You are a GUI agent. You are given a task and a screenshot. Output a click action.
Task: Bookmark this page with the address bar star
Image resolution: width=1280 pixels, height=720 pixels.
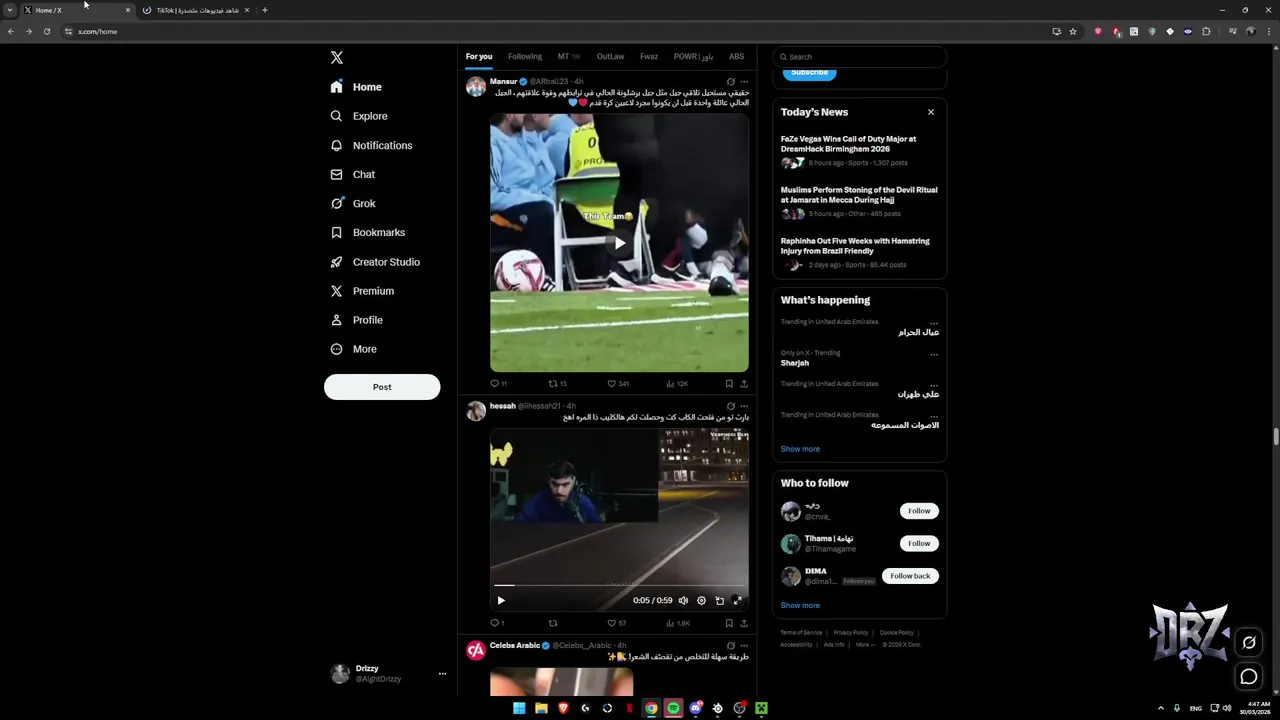[x=1073, y=31]
